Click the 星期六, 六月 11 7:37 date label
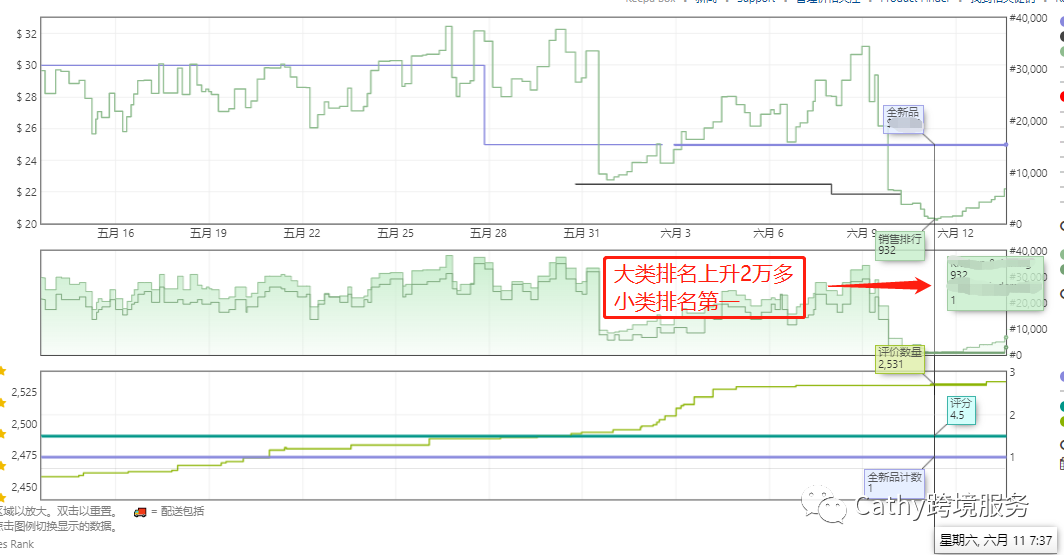Image resolution: width=1064 pixels, height=555 pixels. point(998,541)
